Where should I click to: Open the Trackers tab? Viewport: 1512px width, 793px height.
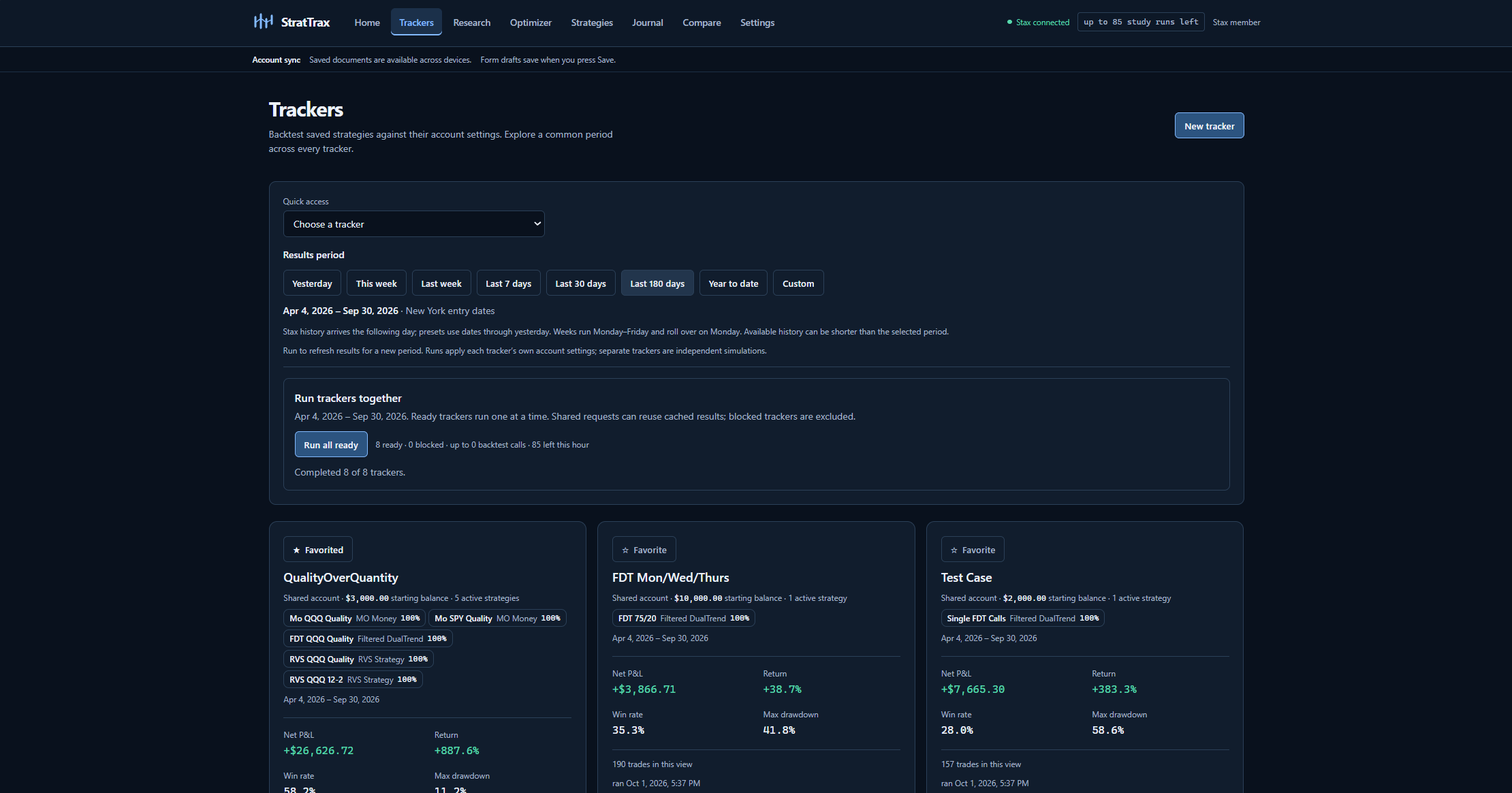(416, 22)
